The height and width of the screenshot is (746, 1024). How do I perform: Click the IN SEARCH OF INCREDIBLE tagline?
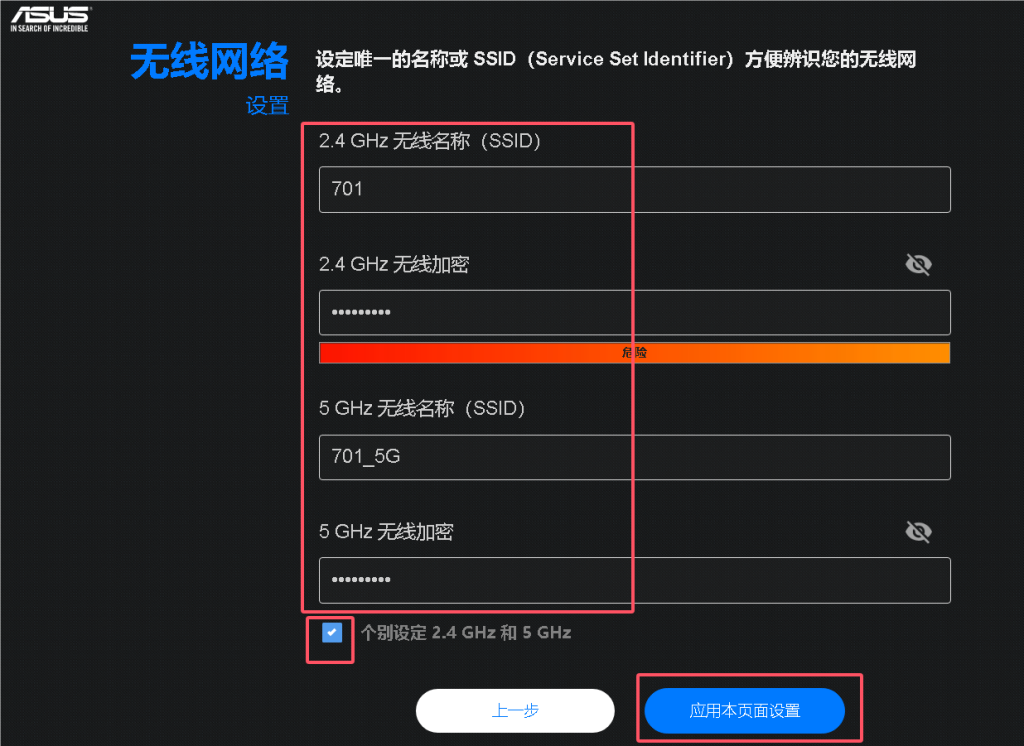click(x=49, y=29)
